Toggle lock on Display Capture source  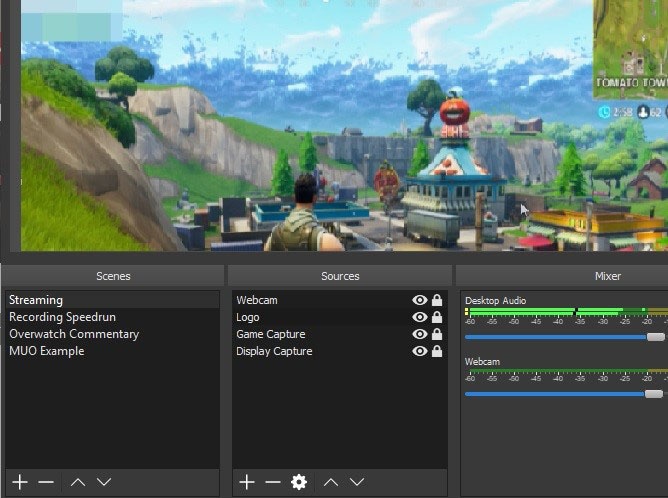click(x=437, y=351)
